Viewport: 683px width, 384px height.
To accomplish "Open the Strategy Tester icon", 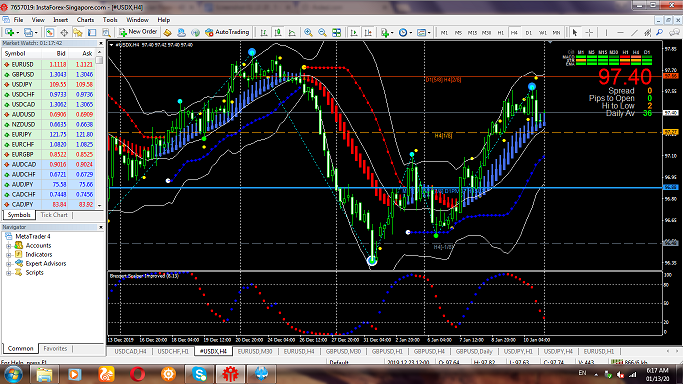I will point(106,33).
